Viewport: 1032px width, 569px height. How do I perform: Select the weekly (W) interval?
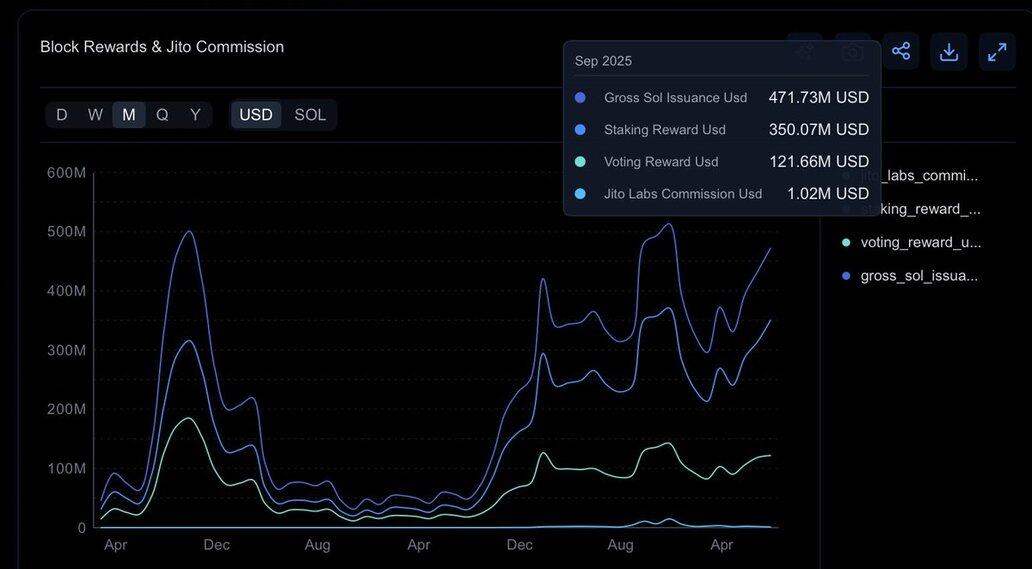point(95,115)
